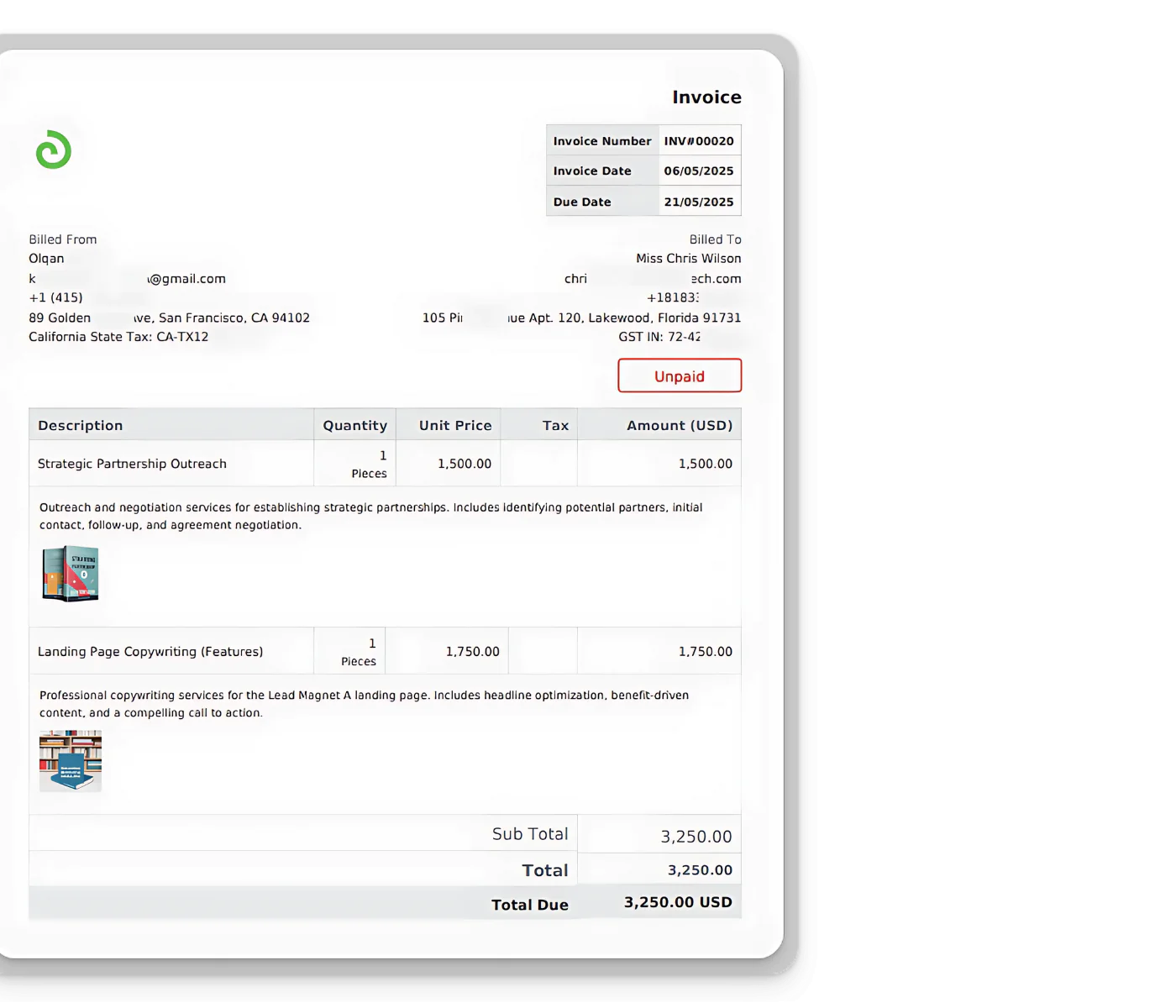Select the Invoice title heading
1176x1008 pixels.
[x=706, y=97]
